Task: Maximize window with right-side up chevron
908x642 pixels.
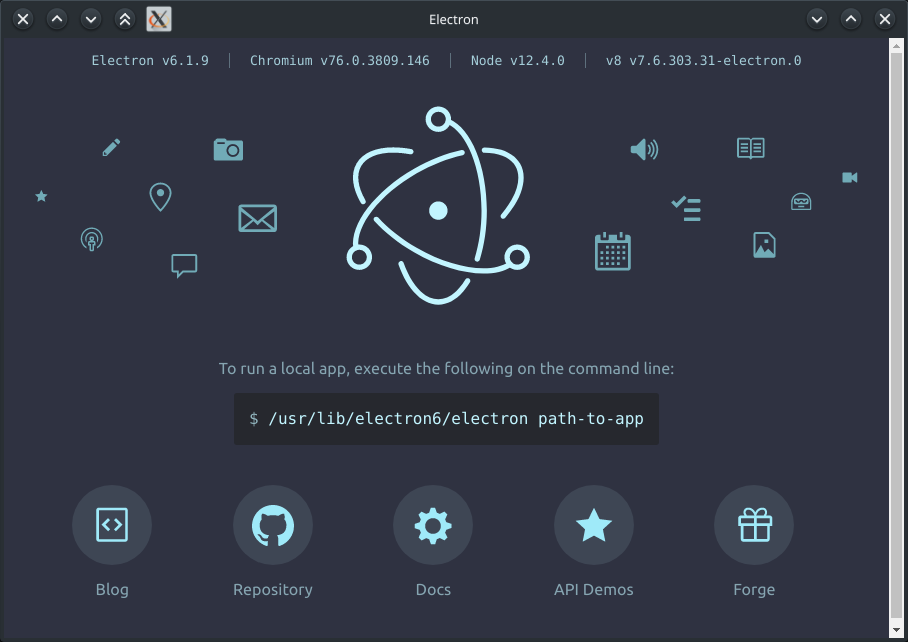Action: [x=851, y=19]
